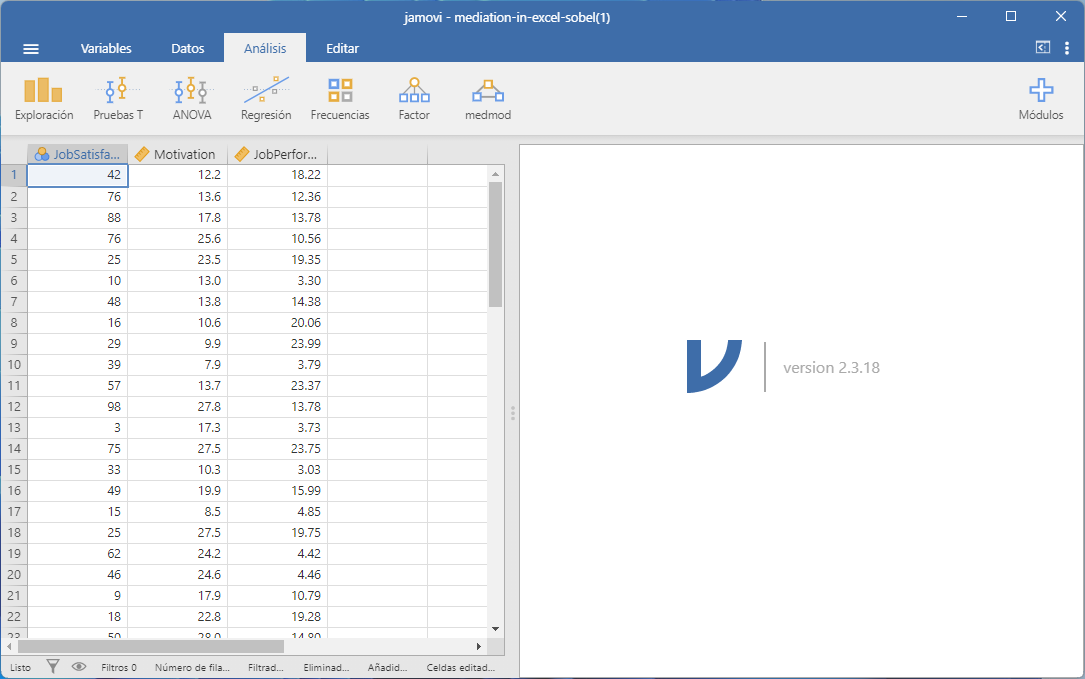Select the Motivation column header
Screen dimensions: 1085x679
coord(178,154)
